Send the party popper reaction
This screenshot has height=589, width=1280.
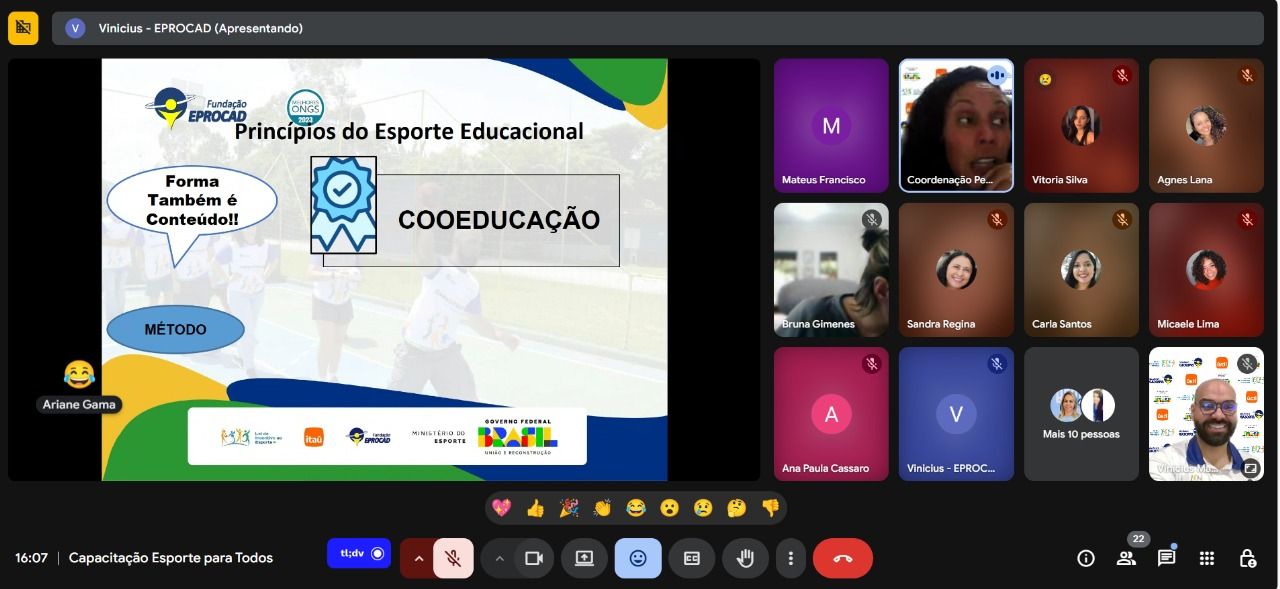(x=569, y=508)
